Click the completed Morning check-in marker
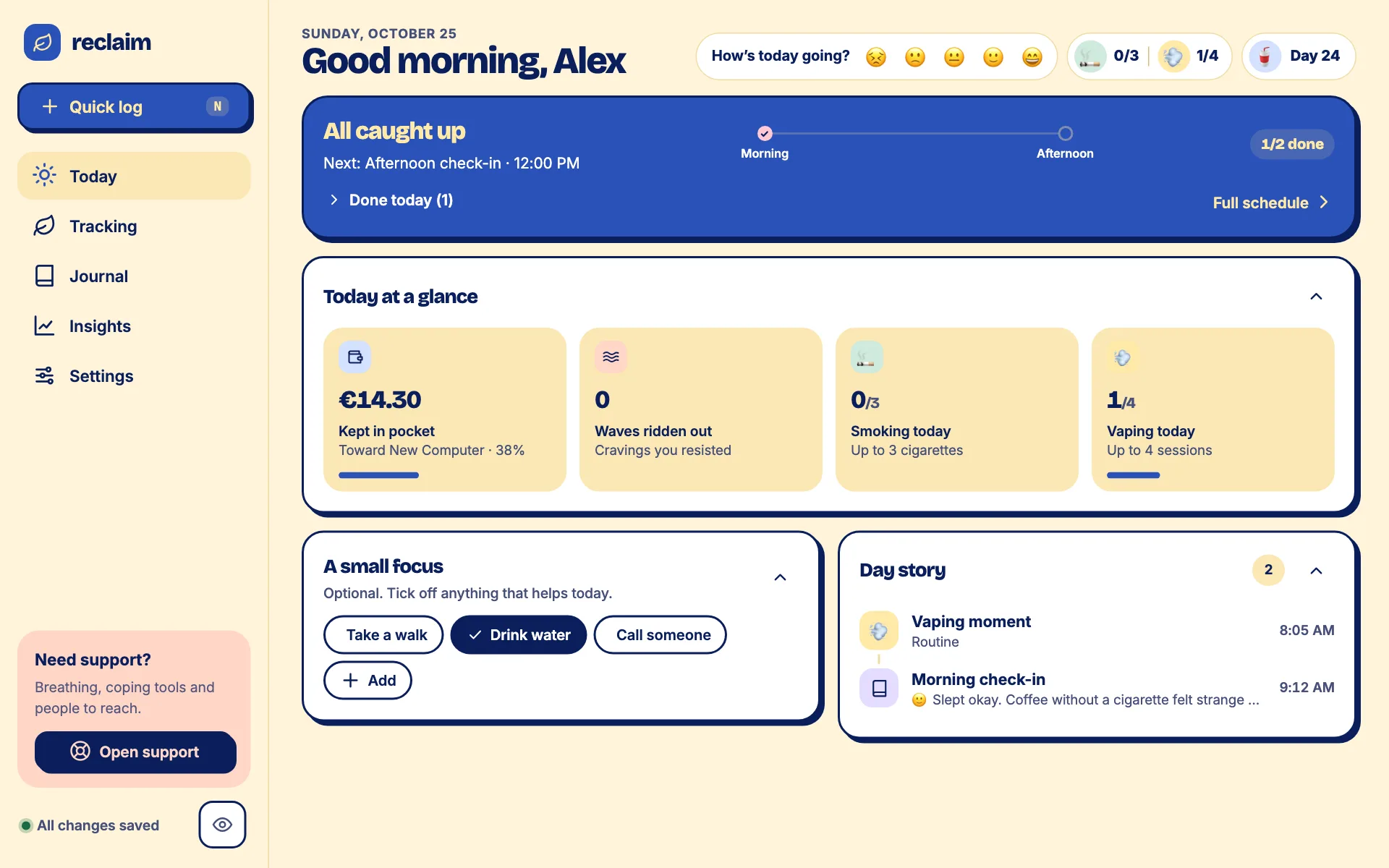The height and width of the screenshot is (868, 1389). (765, 133)
